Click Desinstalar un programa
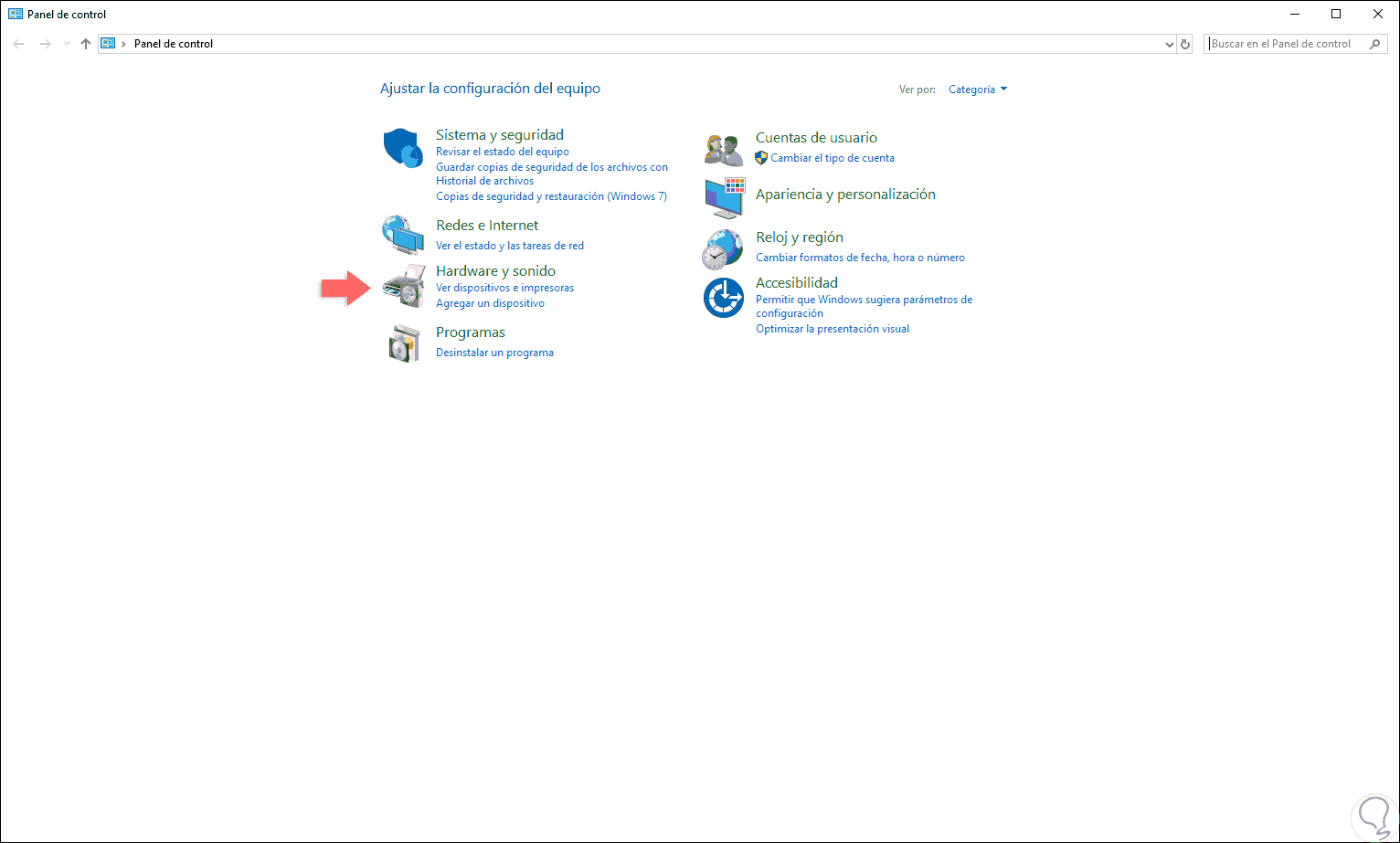The height and width of the screenshot is (843, 1400). [x=494, y=353]
